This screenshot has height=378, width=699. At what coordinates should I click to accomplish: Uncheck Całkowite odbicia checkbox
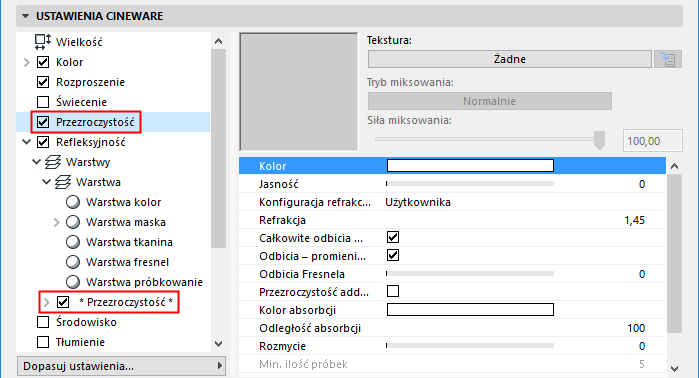click(393, 237)
